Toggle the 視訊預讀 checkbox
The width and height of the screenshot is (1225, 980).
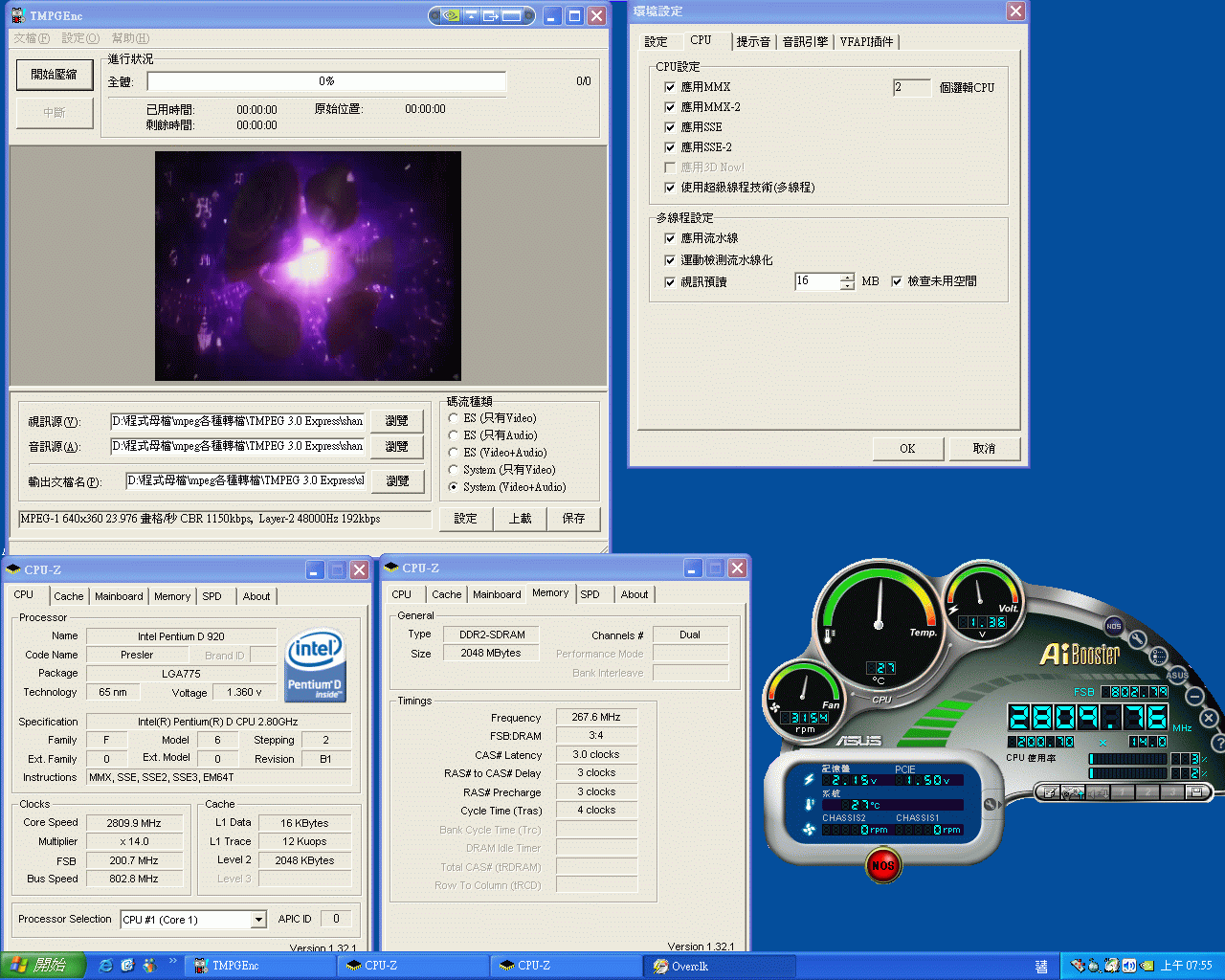point(670,282)
